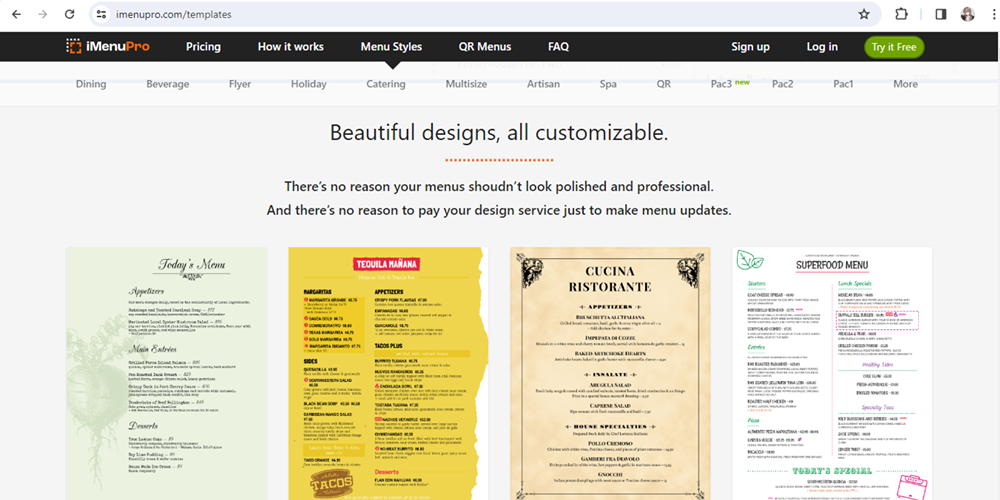
Task: Bookmark this page with star icon
Action: [x=864, y=14]
